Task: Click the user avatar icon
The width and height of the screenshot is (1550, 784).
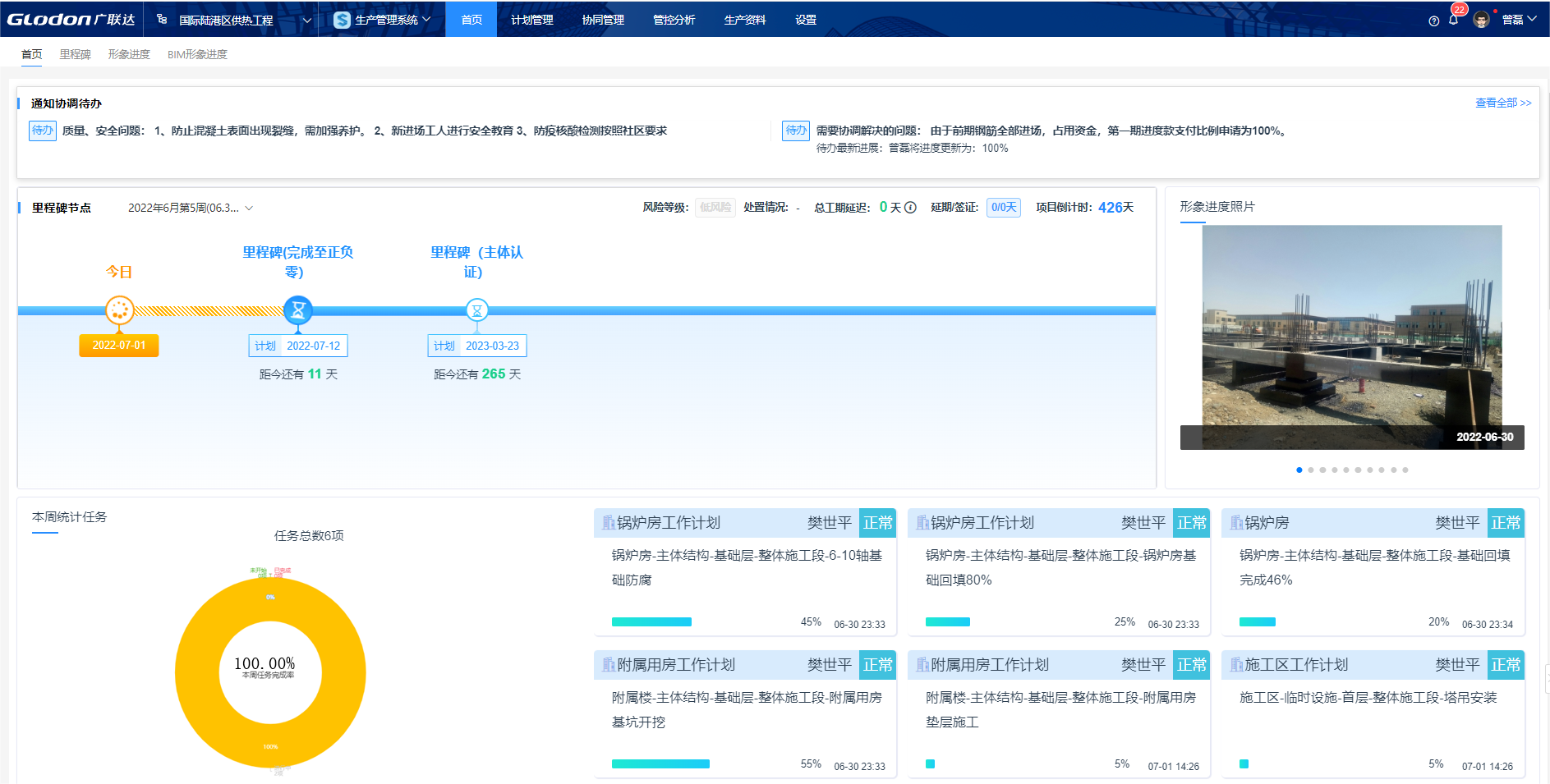Action: [1481, 20]
